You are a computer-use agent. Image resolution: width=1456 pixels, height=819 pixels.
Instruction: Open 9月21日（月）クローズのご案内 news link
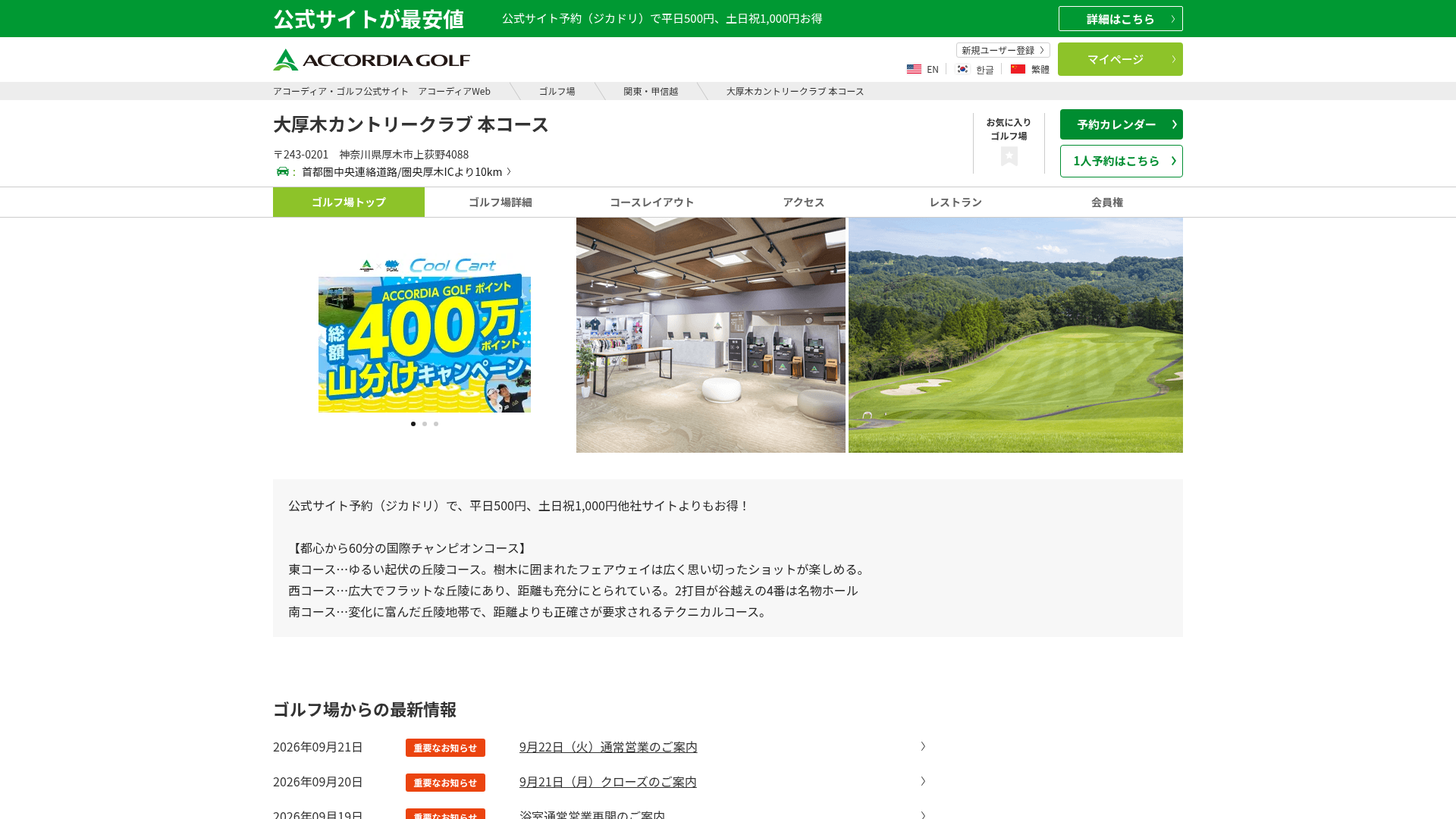608,782
